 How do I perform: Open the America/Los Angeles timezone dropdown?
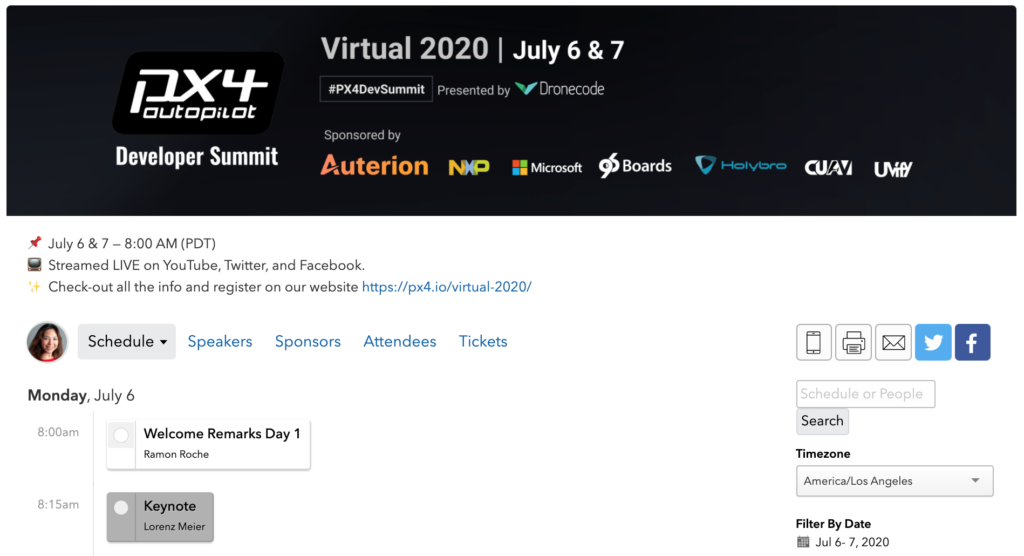tap(894, 481)
